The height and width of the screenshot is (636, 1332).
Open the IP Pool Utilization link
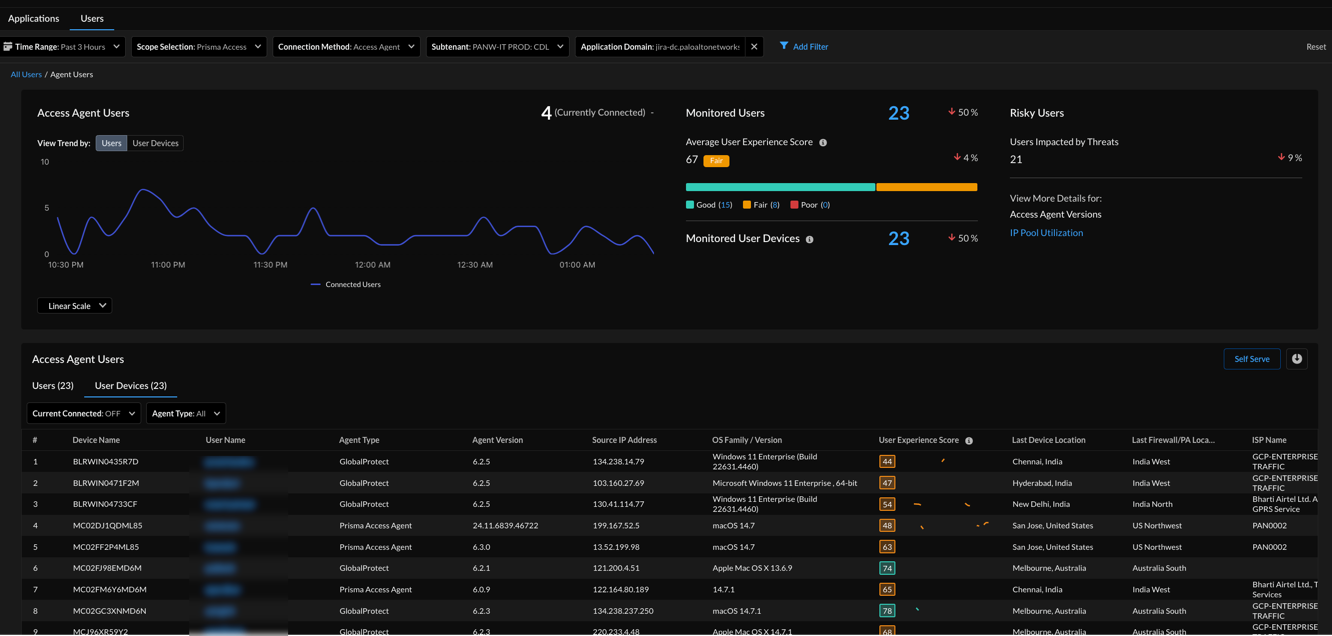1046,233
